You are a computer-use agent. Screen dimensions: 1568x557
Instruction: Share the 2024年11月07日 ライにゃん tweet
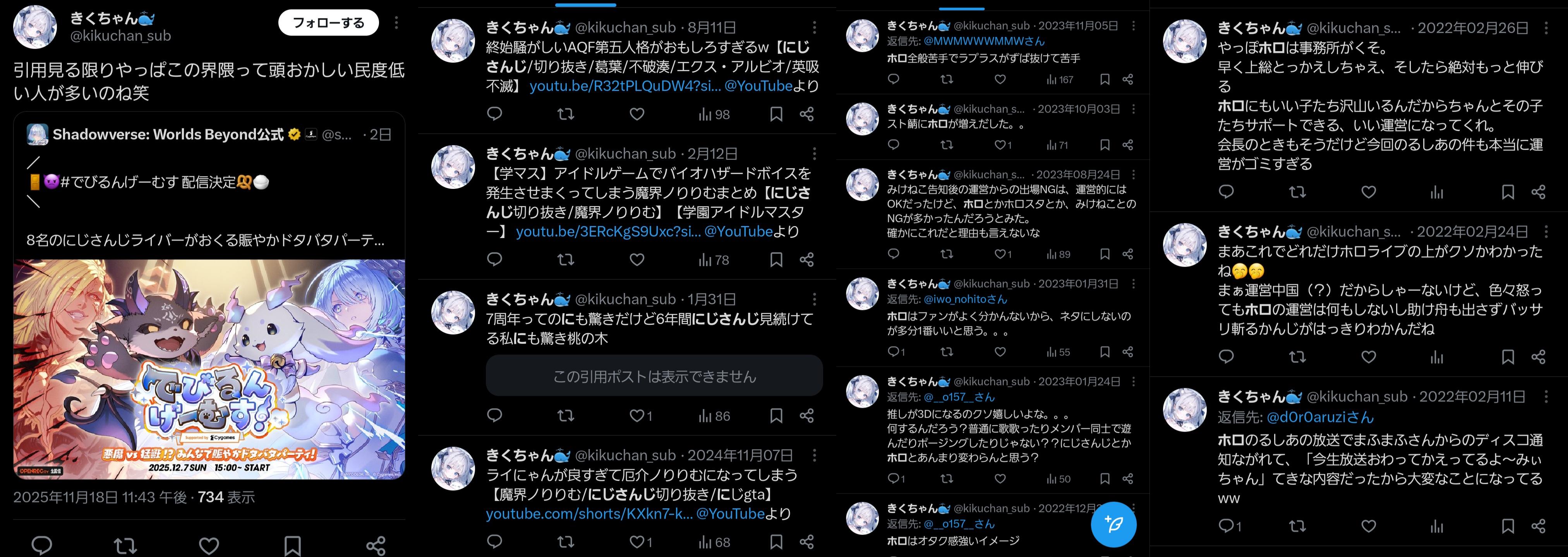point(806,542)
